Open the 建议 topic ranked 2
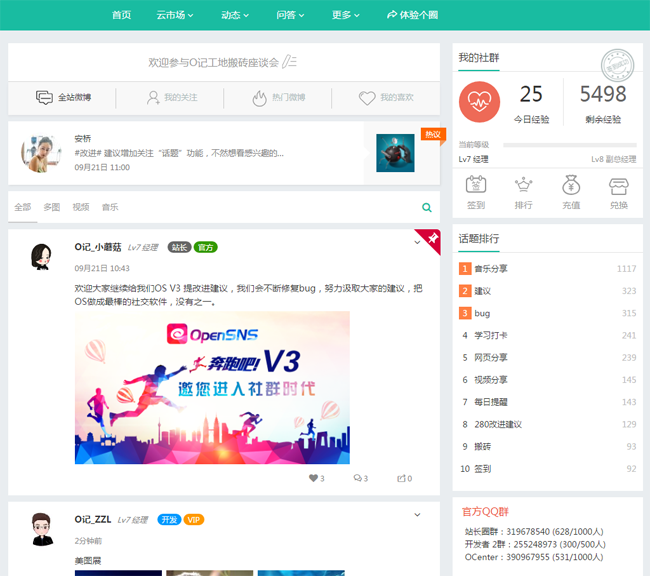The image size is (650, 576). click(483, 291)
